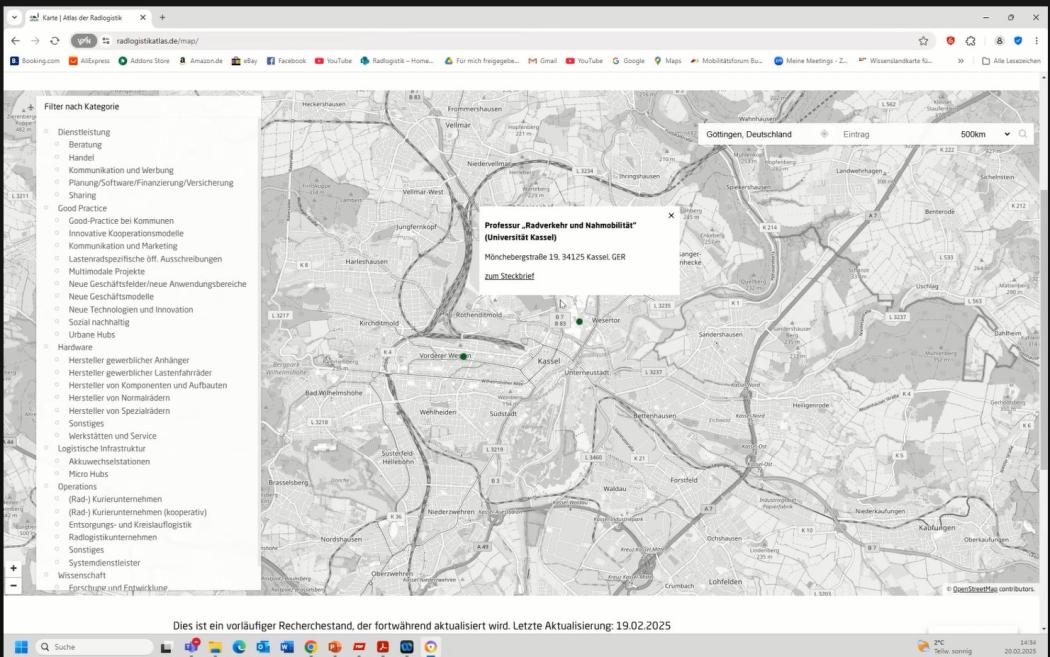This screenshot has height=657, width=1050.
Task: Open the Facebook bookmark
Action: (286, 61)
